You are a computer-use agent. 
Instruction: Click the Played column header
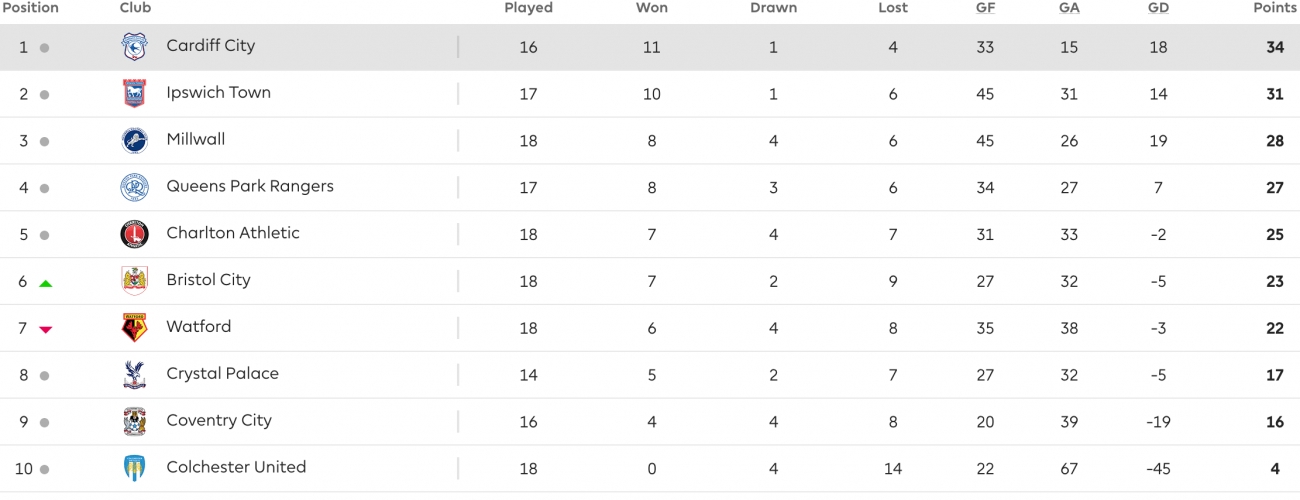tap(528, 8)
